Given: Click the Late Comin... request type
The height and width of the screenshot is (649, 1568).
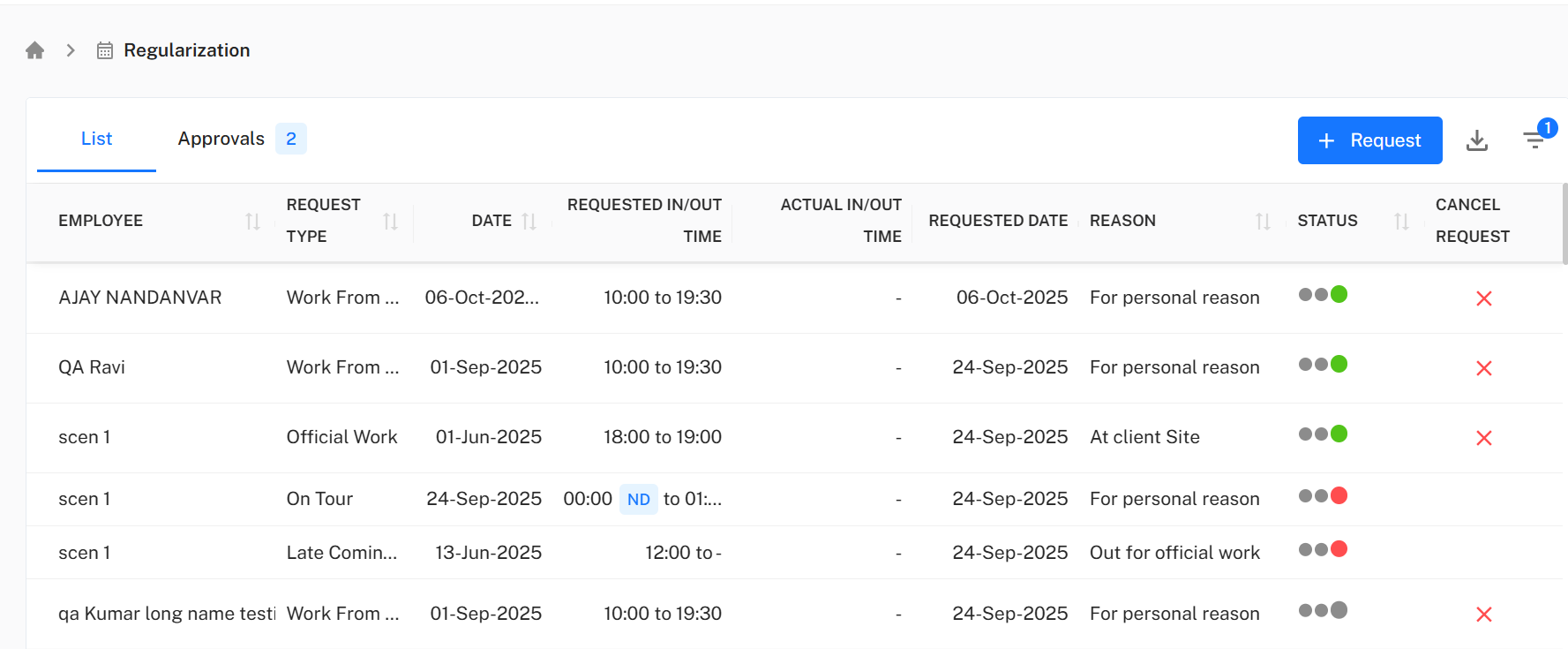Looking at the screenshot, I should 341,553.
